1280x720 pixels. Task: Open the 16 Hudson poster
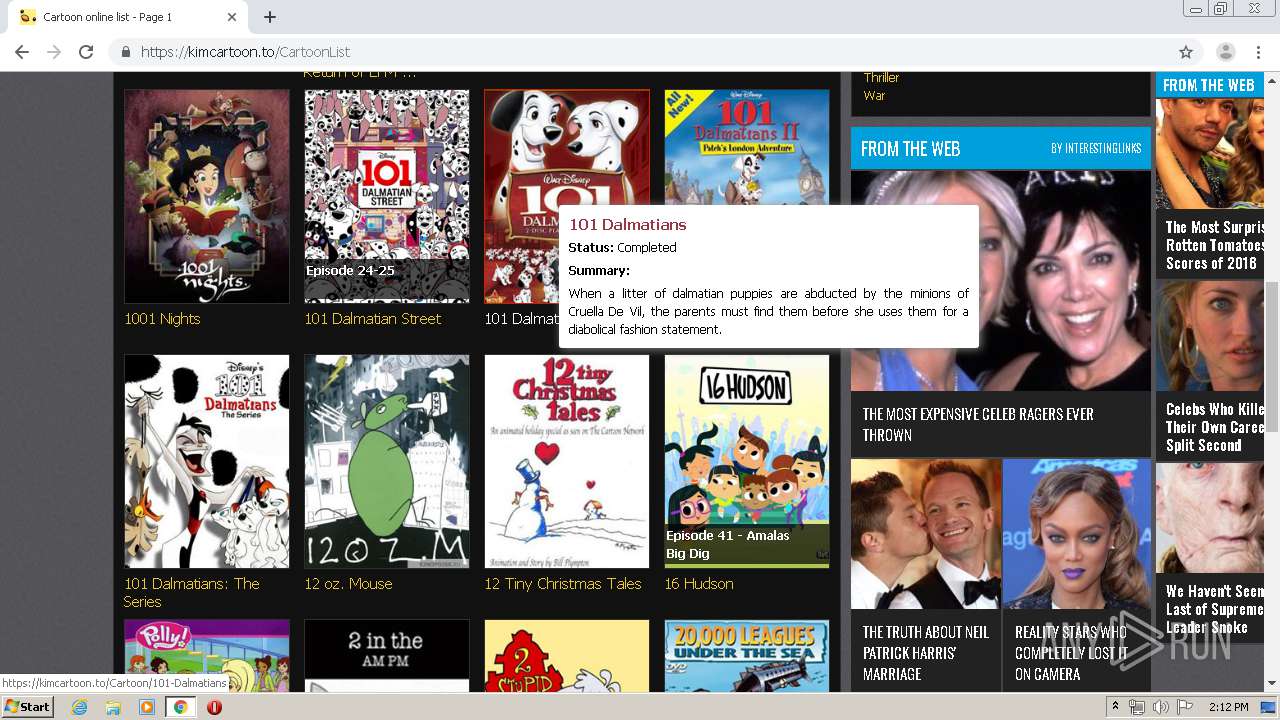click(x=747, y=461)
